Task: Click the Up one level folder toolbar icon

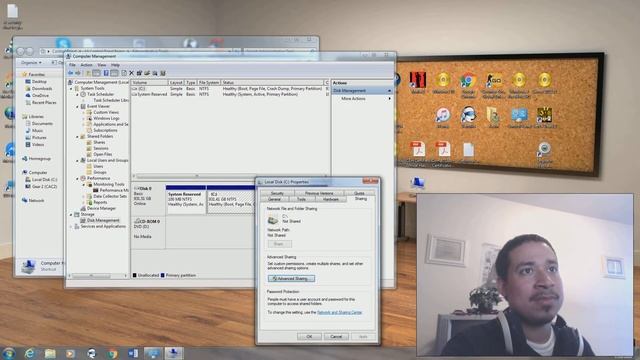Action: [x=88, y=73]
